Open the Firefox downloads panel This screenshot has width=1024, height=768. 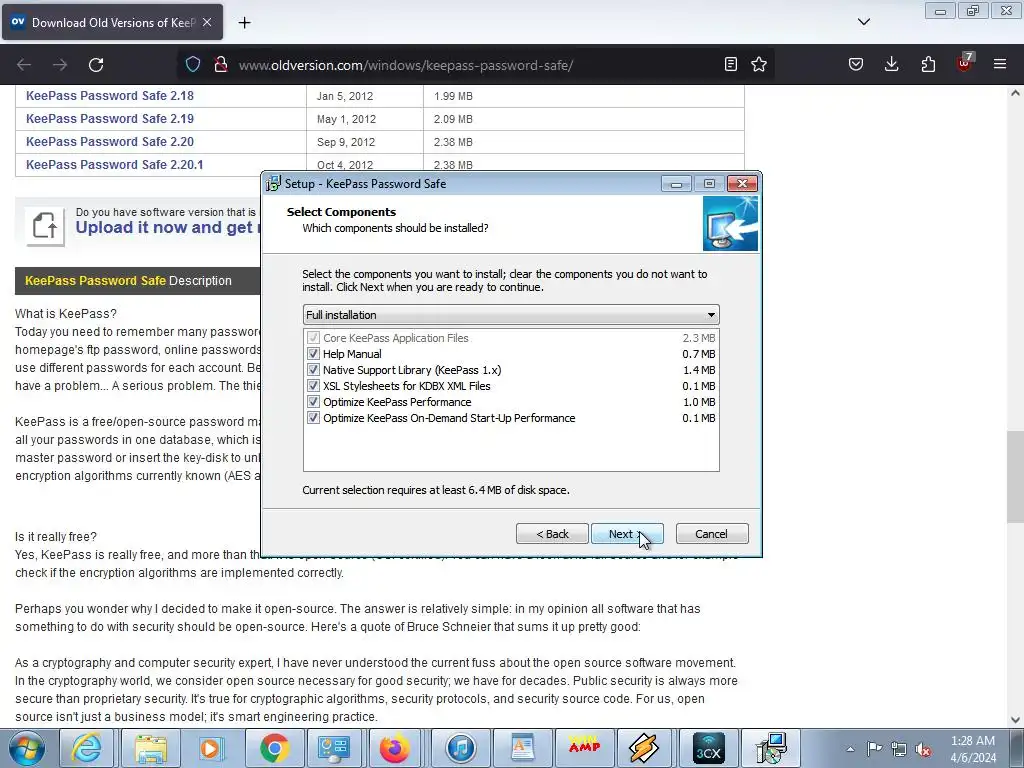coord(891,64)
